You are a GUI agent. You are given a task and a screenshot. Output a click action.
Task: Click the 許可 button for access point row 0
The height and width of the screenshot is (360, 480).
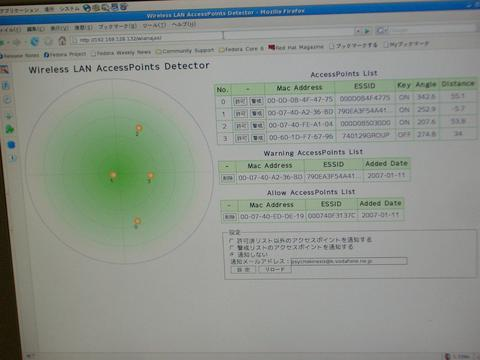pyautogui.click(x=240, y=101)
